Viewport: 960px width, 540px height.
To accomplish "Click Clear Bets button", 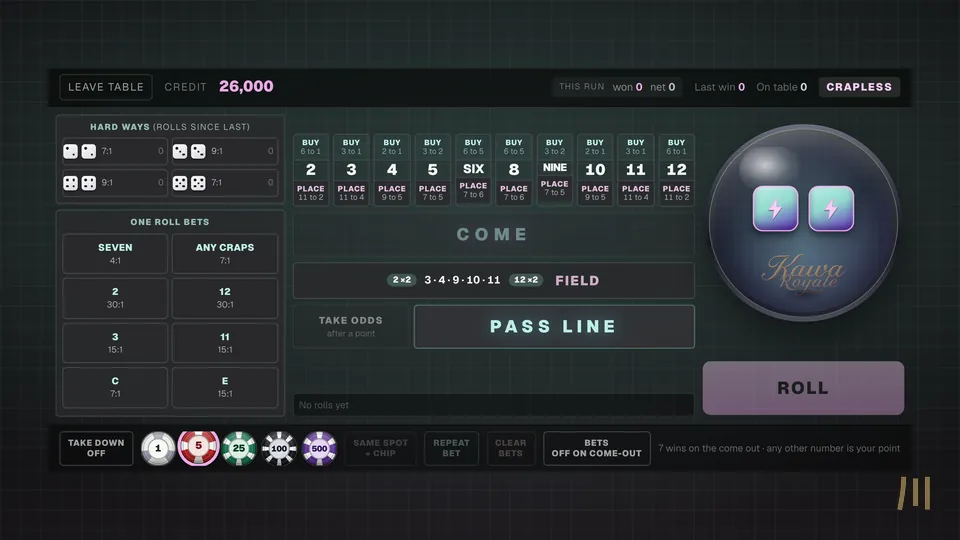I will click(510, 448).
